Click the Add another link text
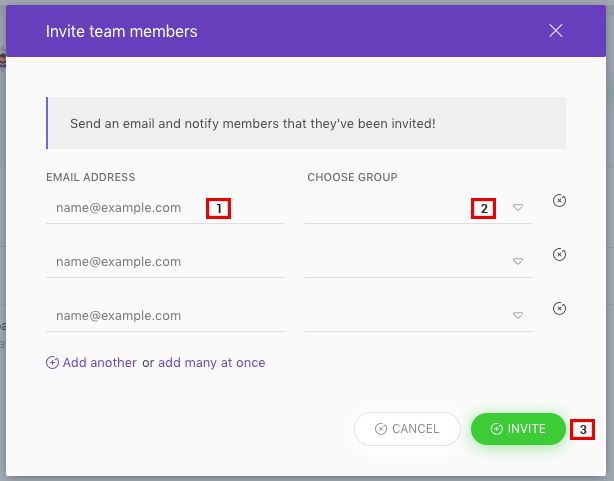Screen dimensions: 614x481 tap(99, 363)
